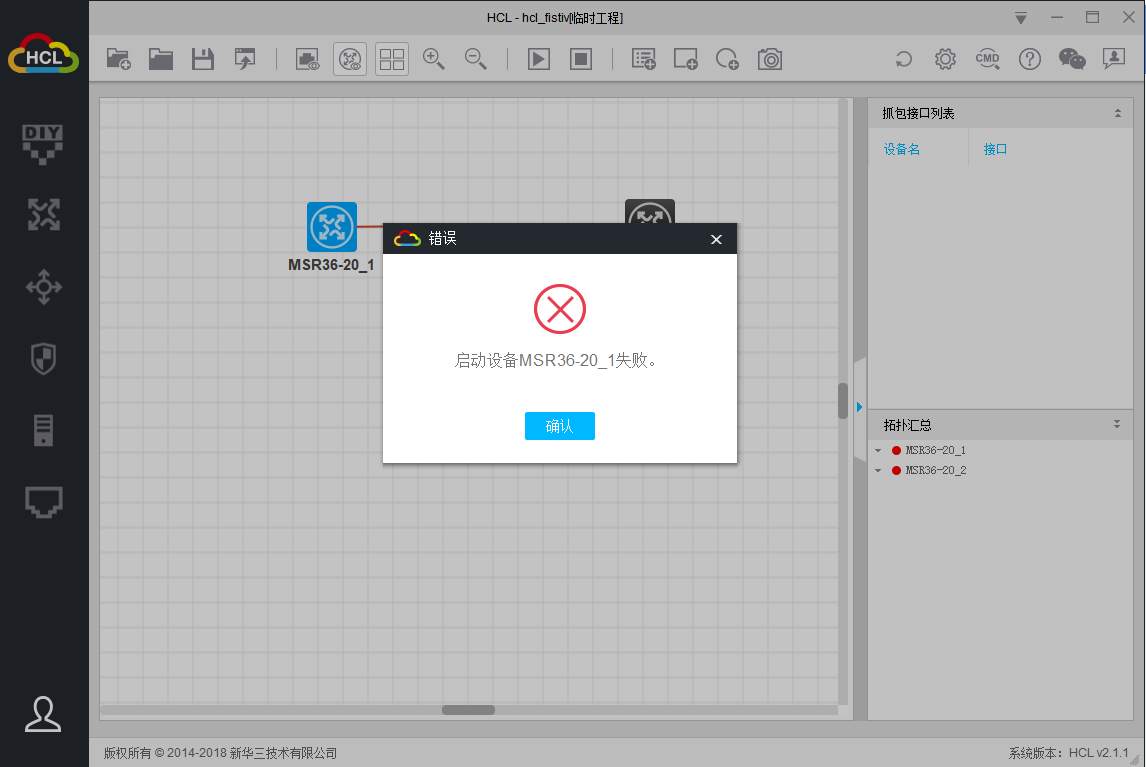This screenshot has height=767, width=1146.
Task: Click the 确认 button in error dialog
Action: click(x=559, y=426)
